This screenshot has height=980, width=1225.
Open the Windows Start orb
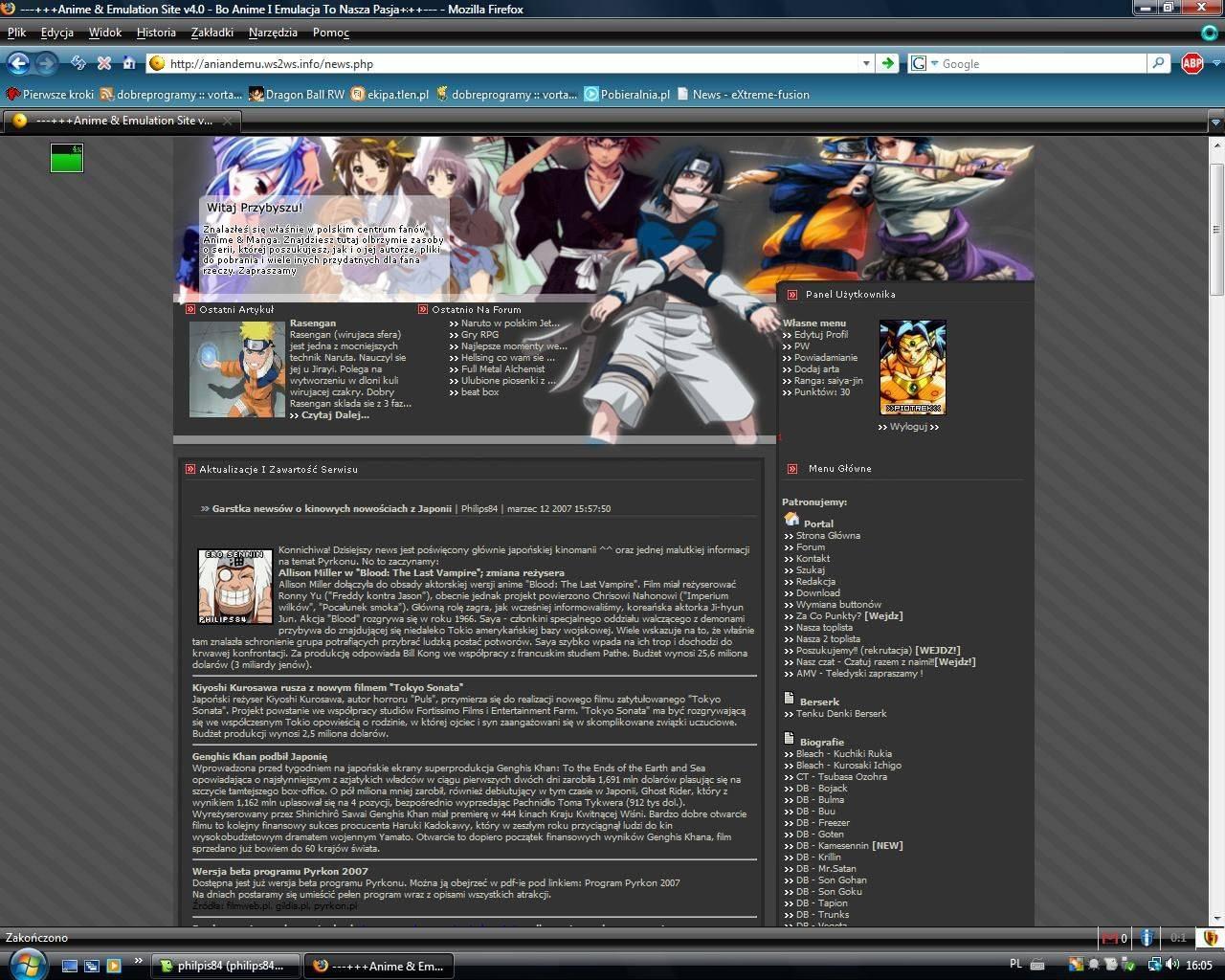pyautogui.click(x=26, y=964)
